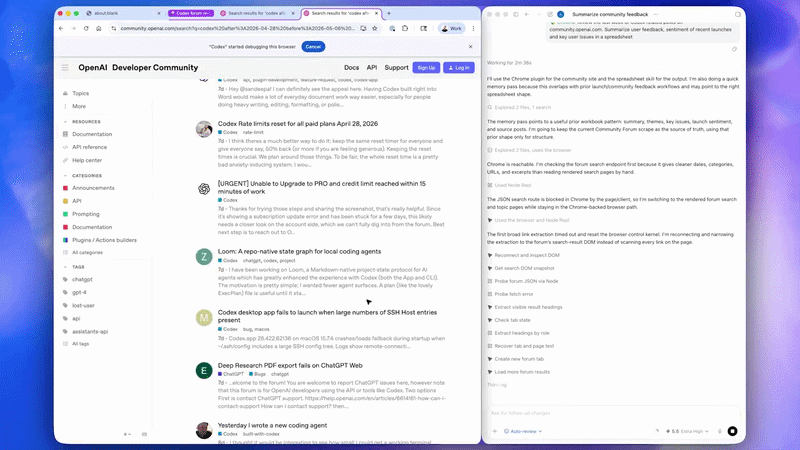Dismiss the debugging notification bar
800x450 pixels.
470,46
